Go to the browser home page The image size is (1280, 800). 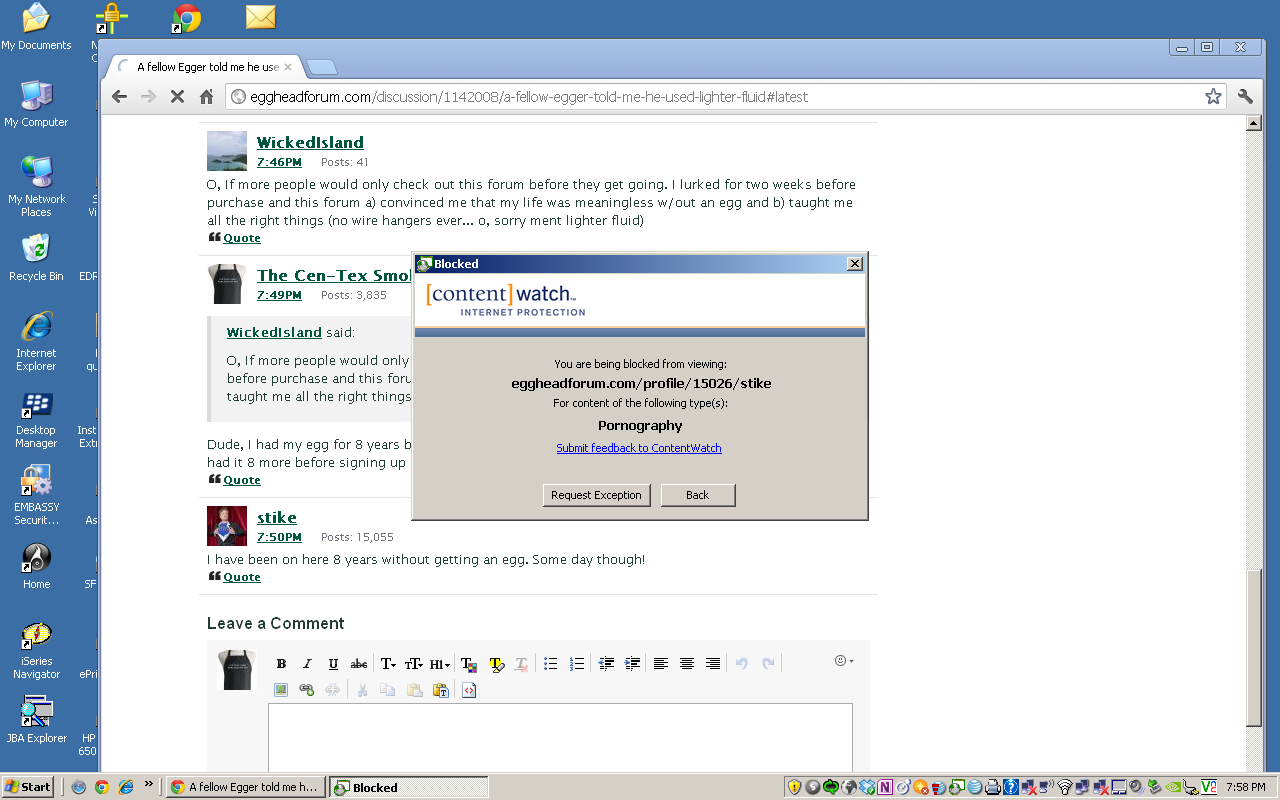206,97
